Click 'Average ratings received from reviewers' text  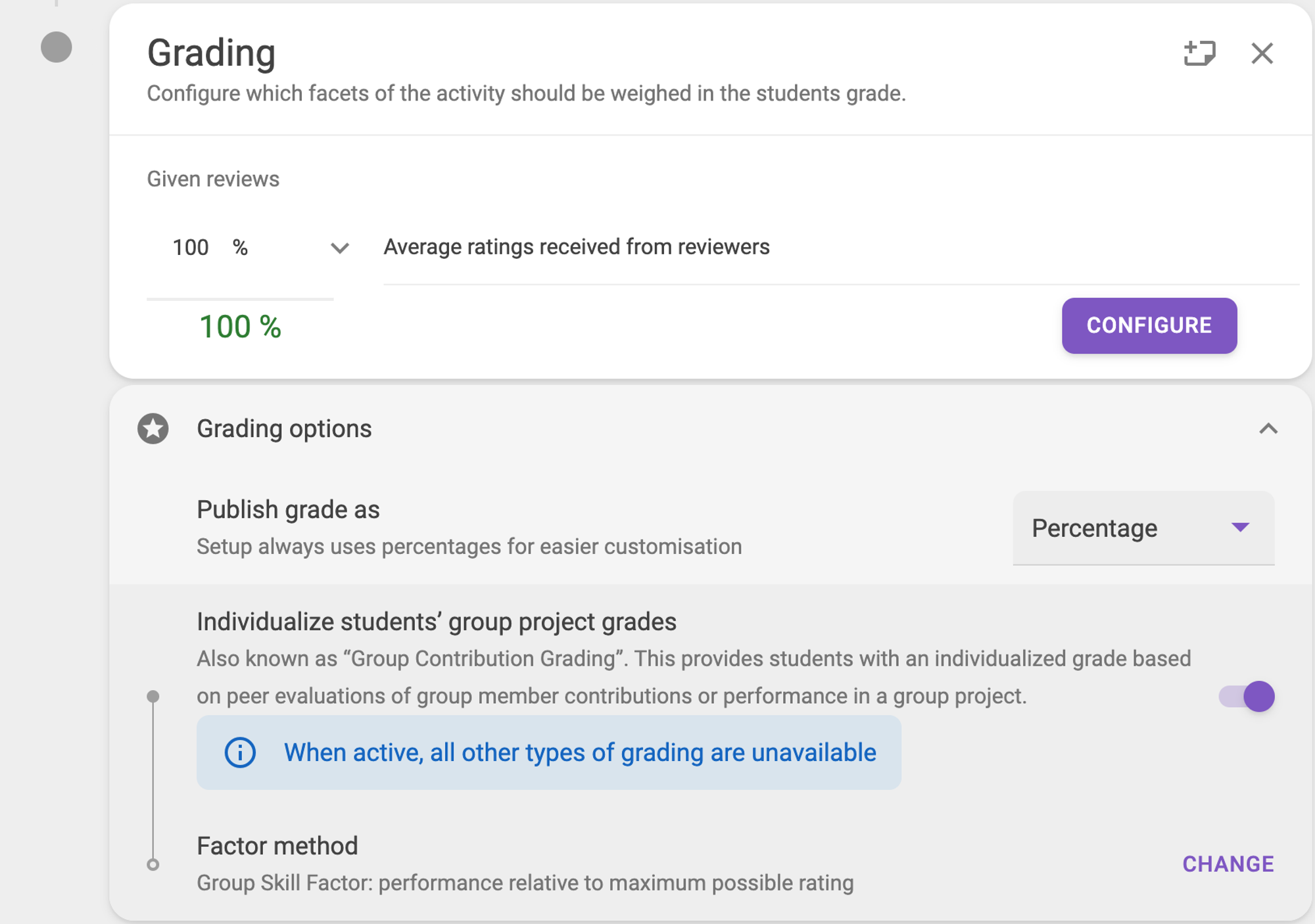click(x=577, y=247)
